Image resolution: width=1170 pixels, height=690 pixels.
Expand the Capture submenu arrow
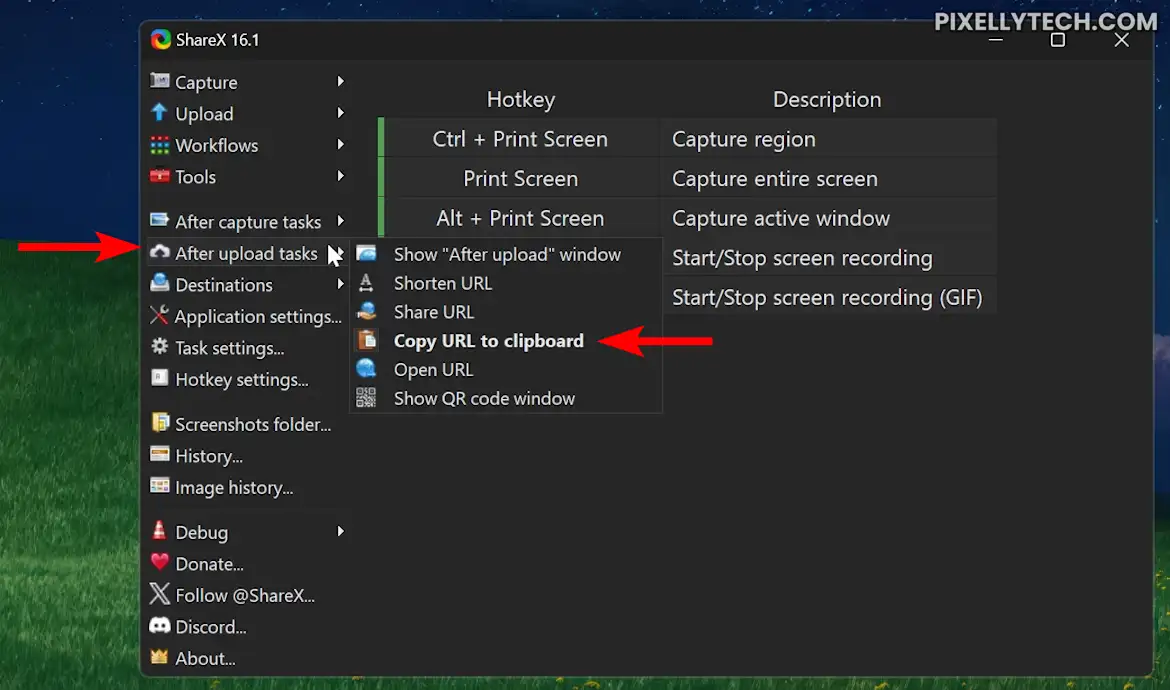(340, 81)
